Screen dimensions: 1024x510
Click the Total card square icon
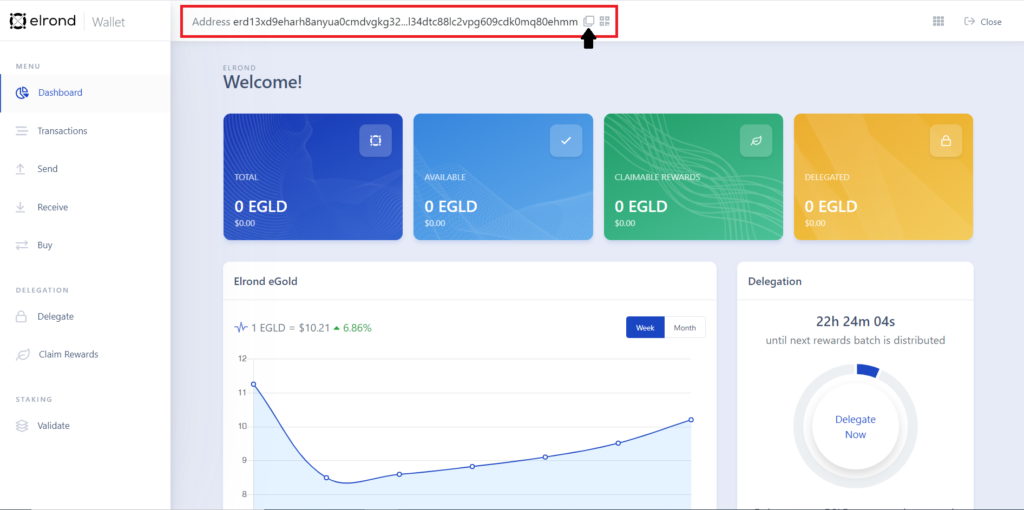tap(376, 140)
